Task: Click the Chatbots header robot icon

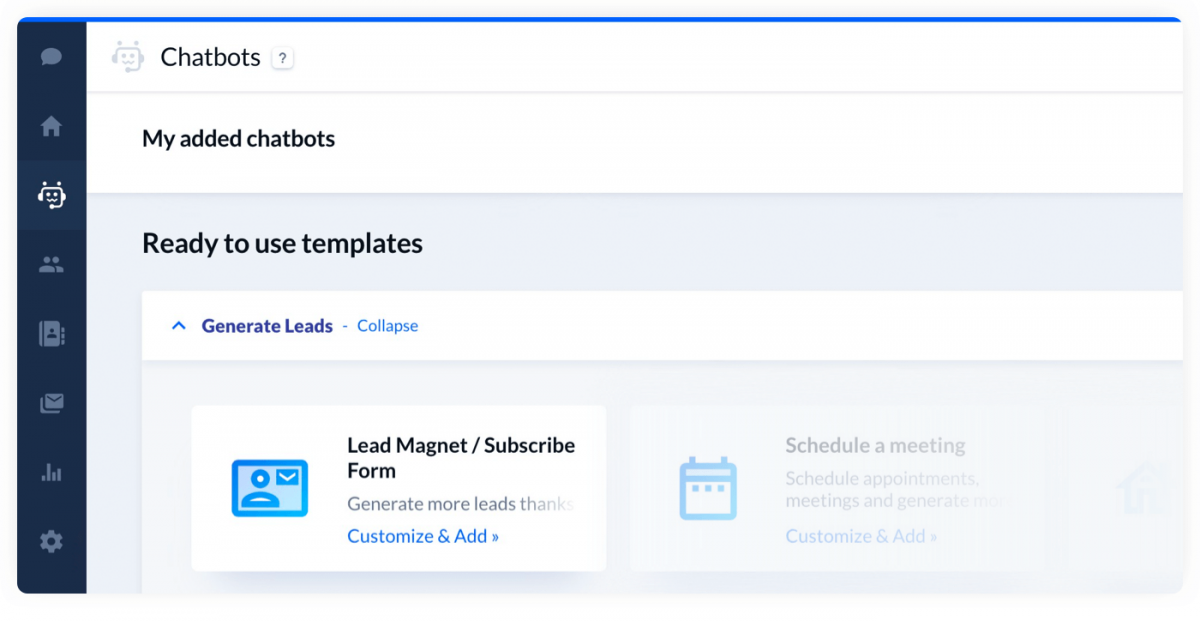Action: tap(128, 57)
